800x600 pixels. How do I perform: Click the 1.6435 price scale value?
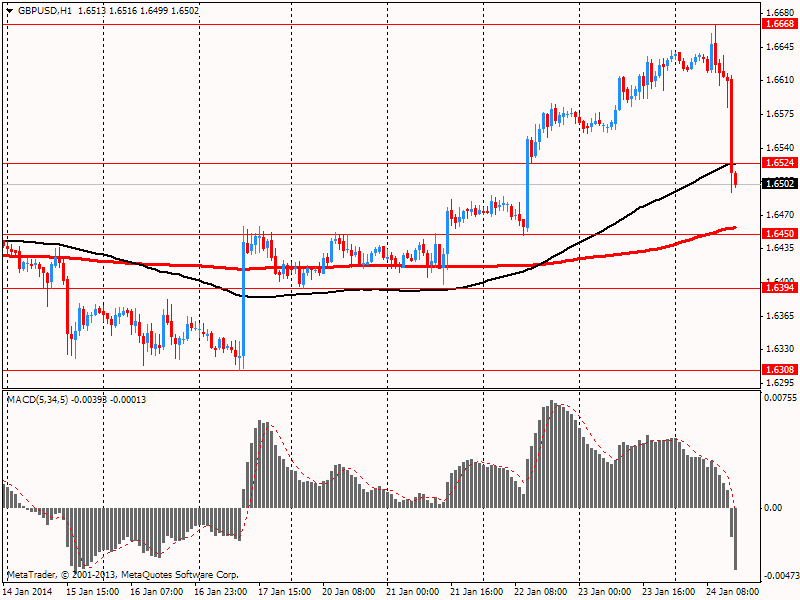(x=781, y=248)
